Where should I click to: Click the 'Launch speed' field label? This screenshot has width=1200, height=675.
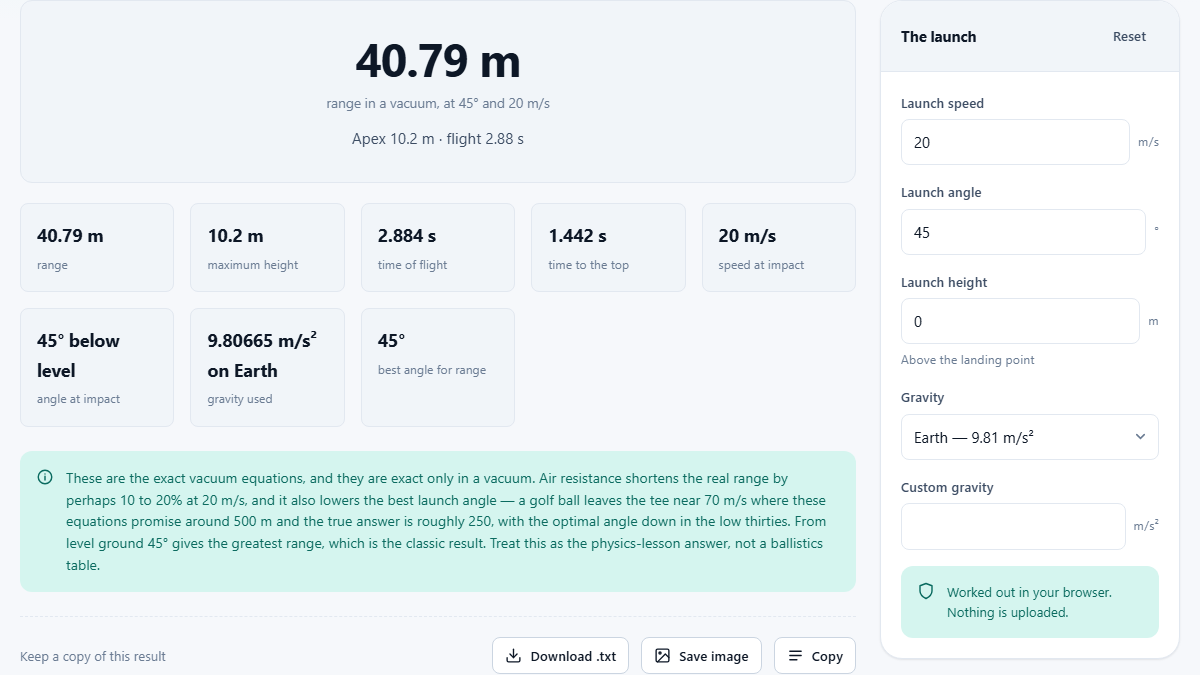942,104
